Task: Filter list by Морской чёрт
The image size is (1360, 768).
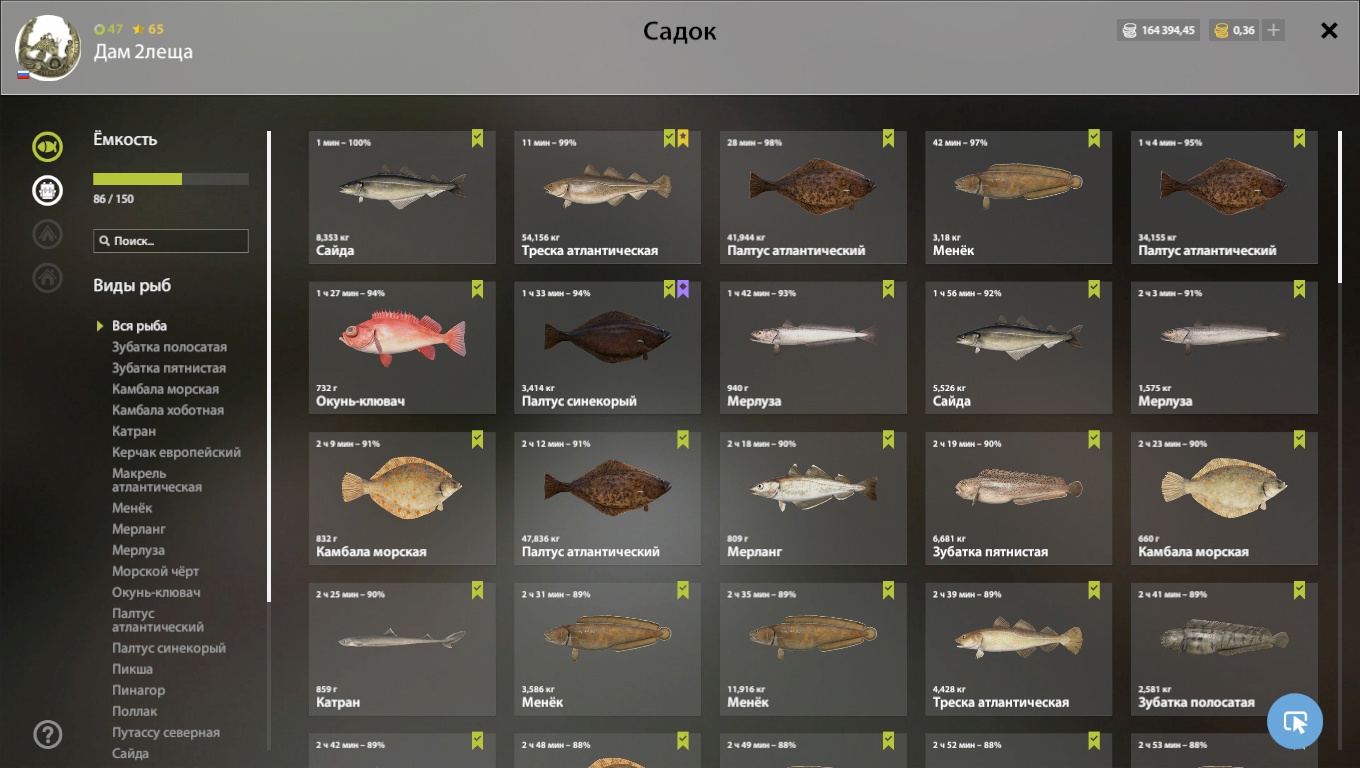Action: point(155,571)
